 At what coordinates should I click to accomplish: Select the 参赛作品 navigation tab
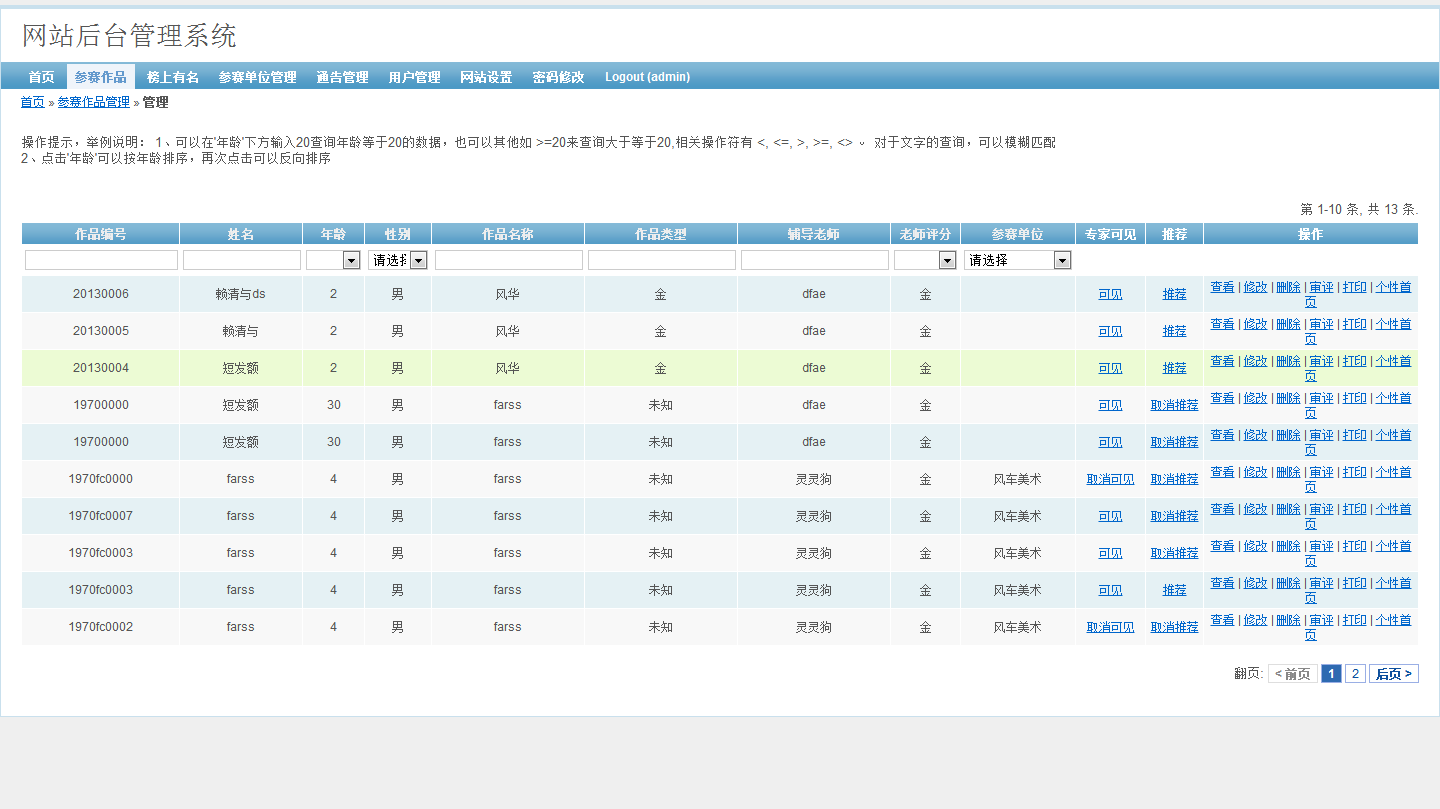click(100, 77)
